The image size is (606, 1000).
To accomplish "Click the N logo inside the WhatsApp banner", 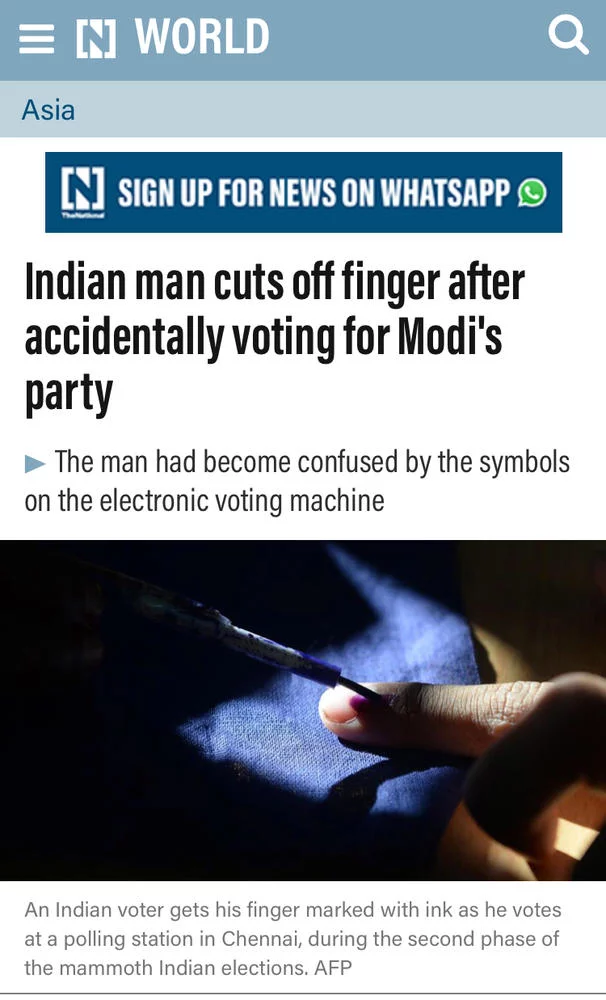I will pyautogui.click(x=82, y=191).
